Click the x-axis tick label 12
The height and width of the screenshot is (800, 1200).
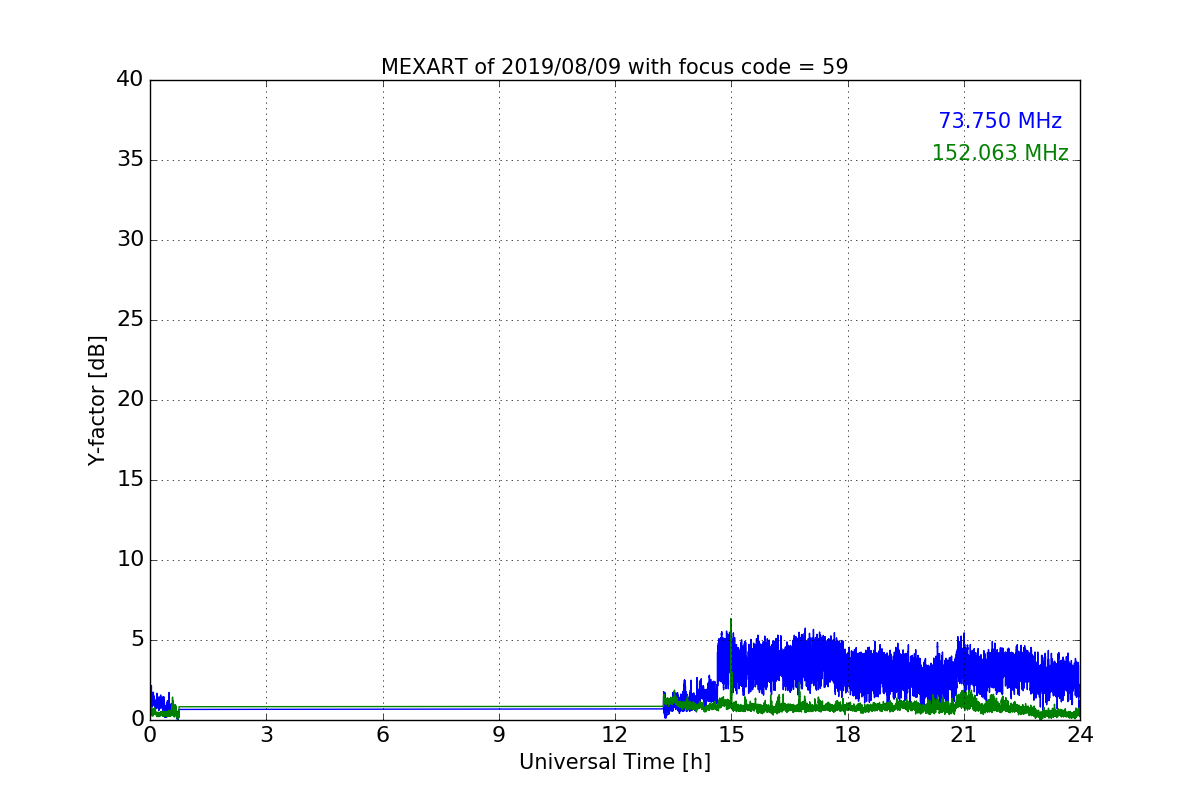[615, 735]
